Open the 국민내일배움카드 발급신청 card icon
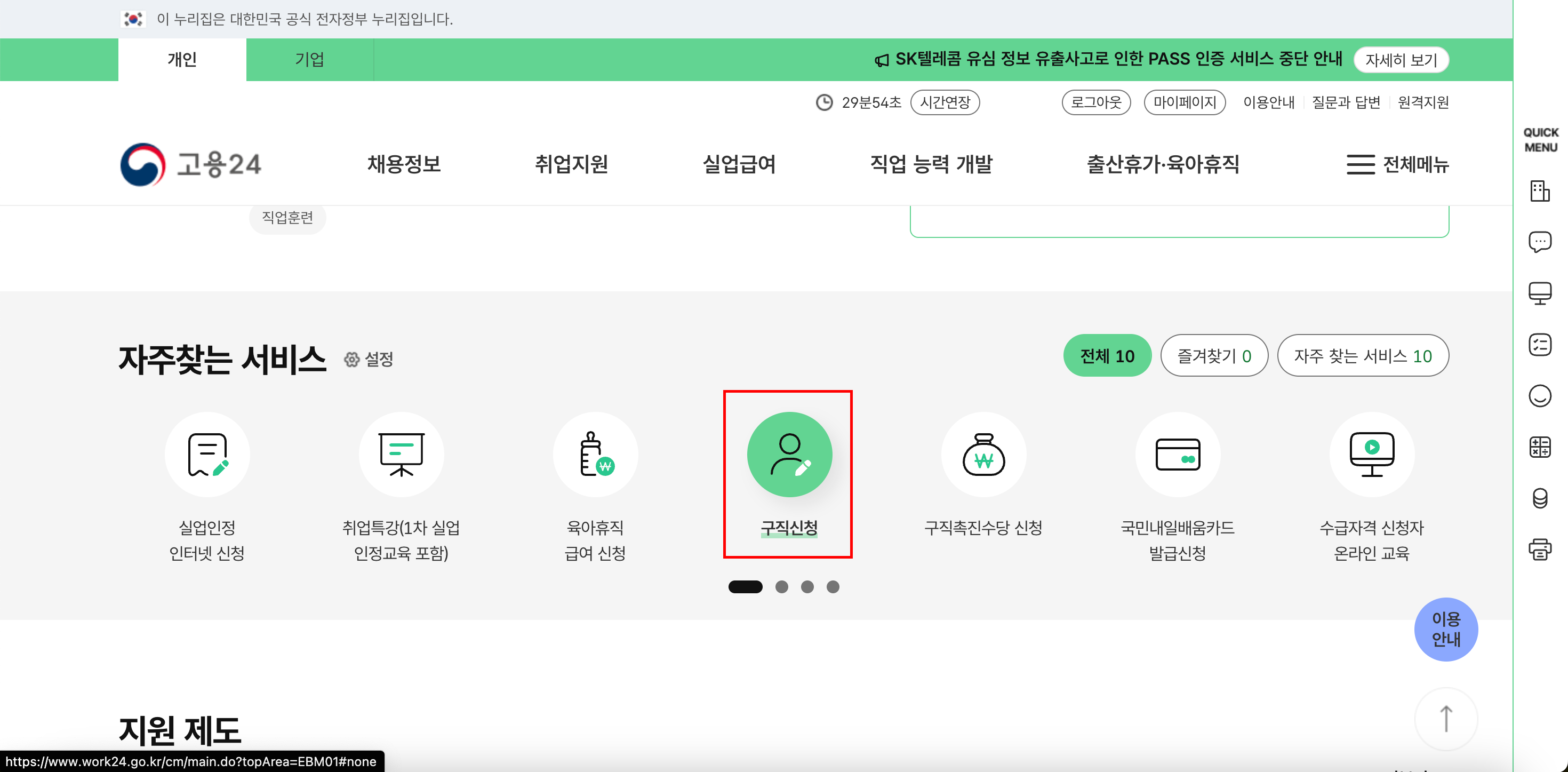 pos(1178,454)
